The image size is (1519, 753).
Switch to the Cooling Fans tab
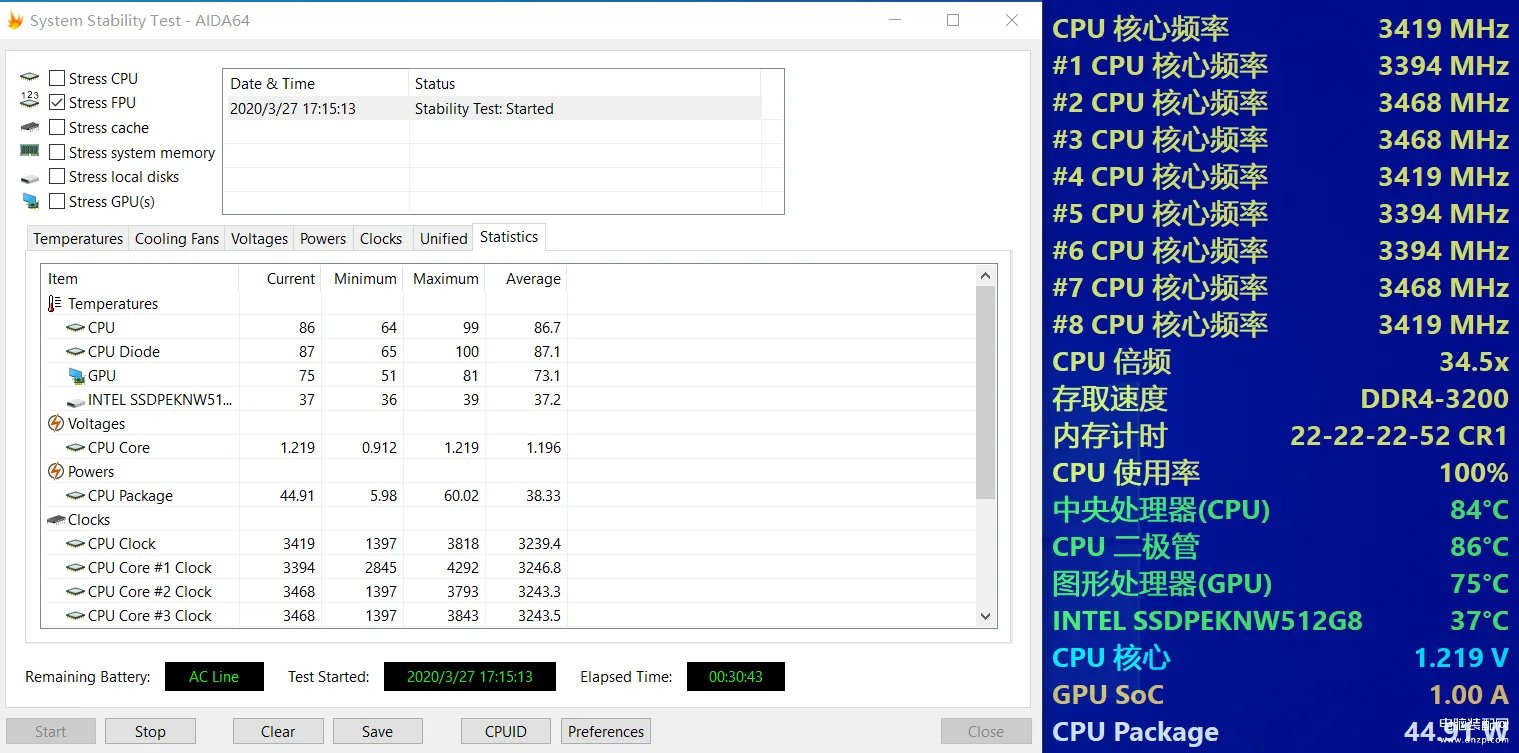click(x=177, y=238)
